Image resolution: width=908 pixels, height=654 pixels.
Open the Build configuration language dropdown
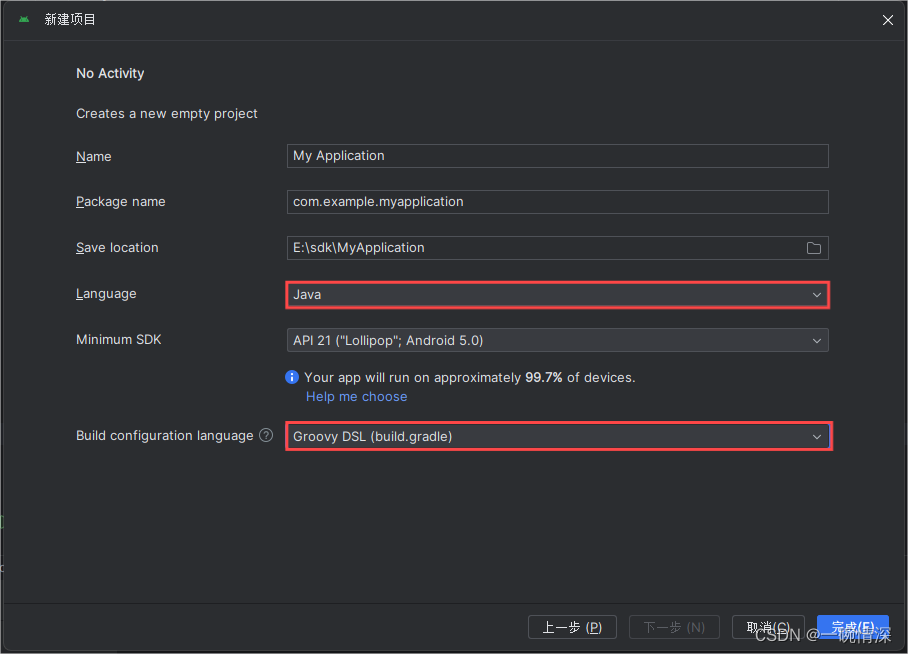pyautogui.click(x=558, y=436)
